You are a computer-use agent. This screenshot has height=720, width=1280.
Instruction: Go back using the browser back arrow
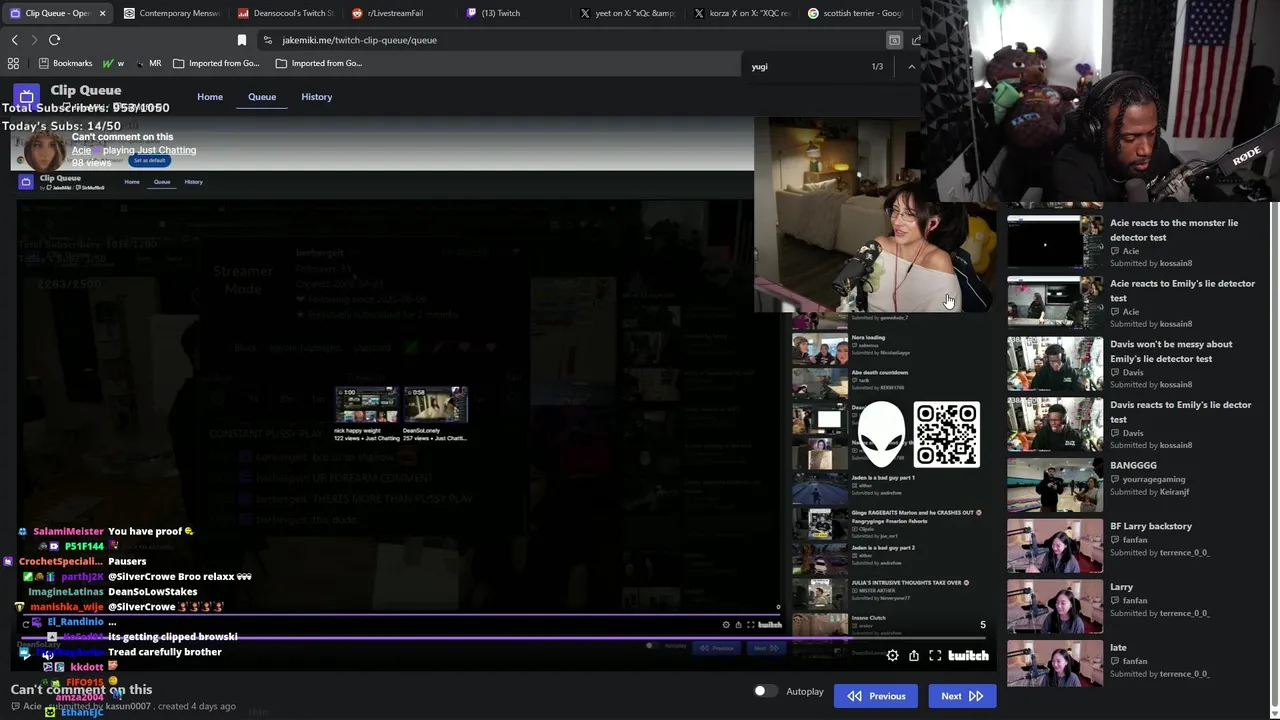(14, 40)
